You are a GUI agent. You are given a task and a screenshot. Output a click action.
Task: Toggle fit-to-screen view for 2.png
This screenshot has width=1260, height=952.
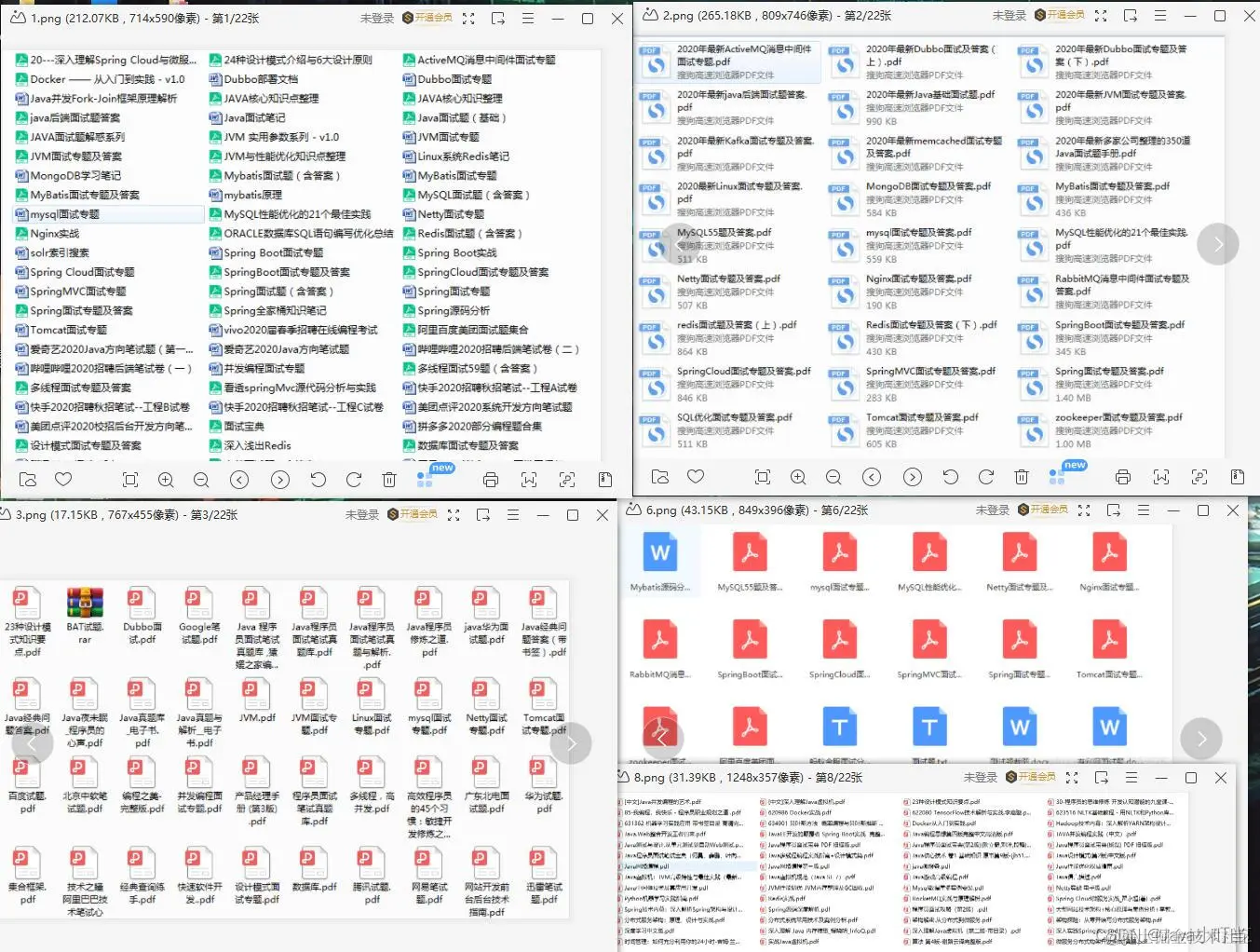point(762,477)
